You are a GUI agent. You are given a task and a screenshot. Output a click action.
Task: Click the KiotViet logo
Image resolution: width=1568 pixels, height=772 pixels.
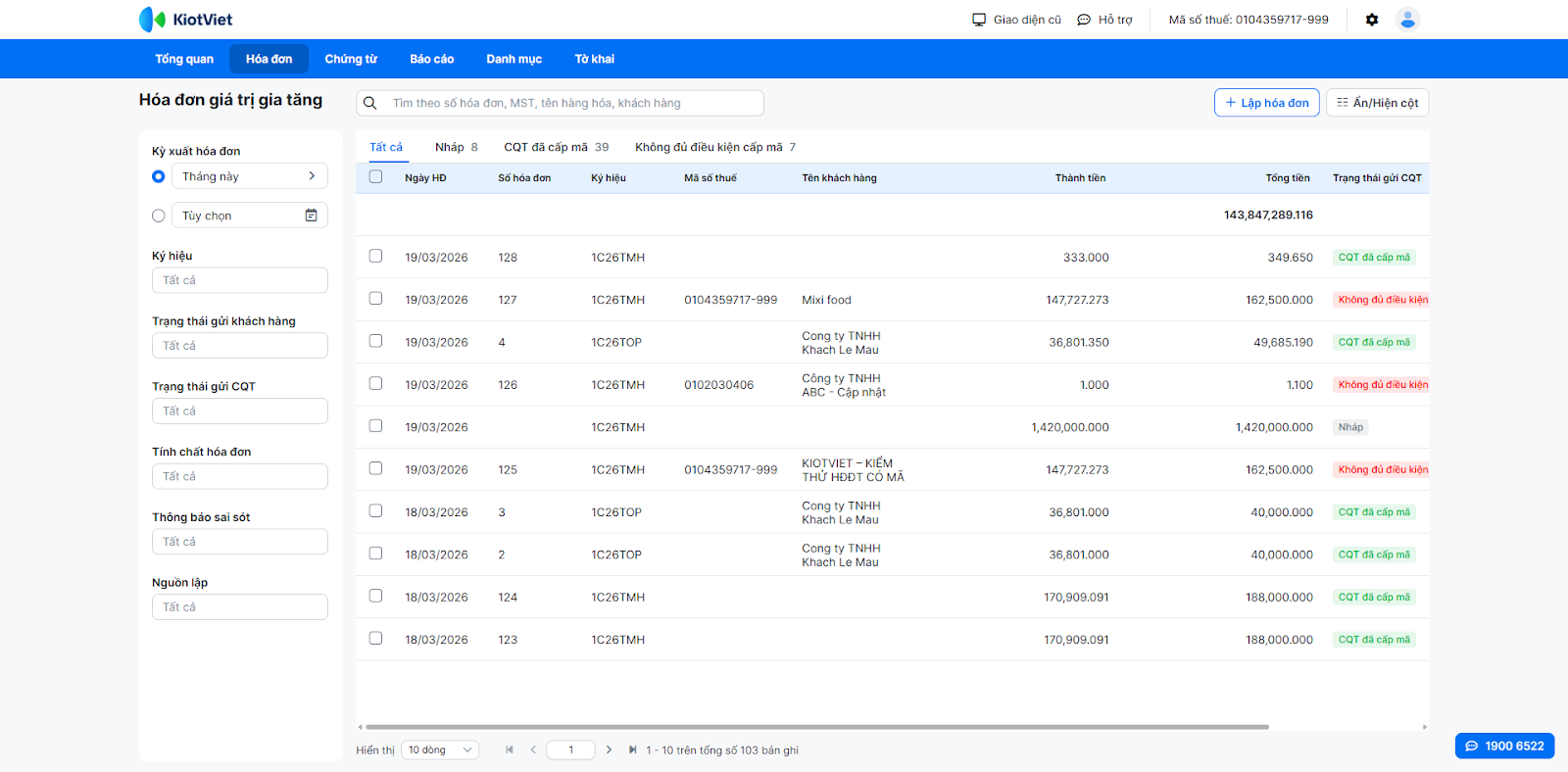coord(186,20)
